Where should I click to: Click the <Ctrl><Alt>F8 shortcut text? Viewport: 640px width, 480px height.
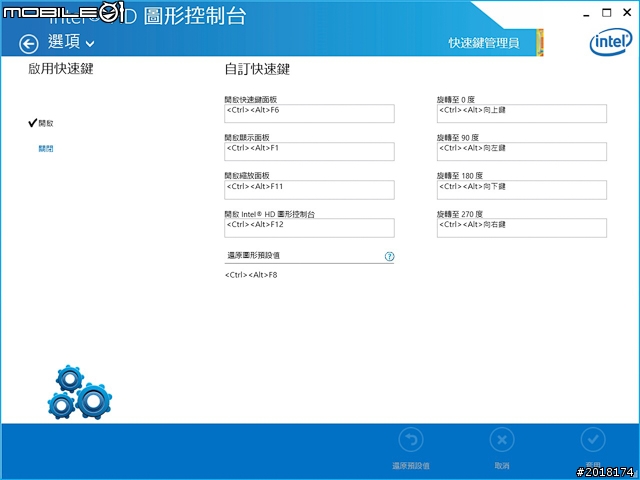click(x=251, y=275)
